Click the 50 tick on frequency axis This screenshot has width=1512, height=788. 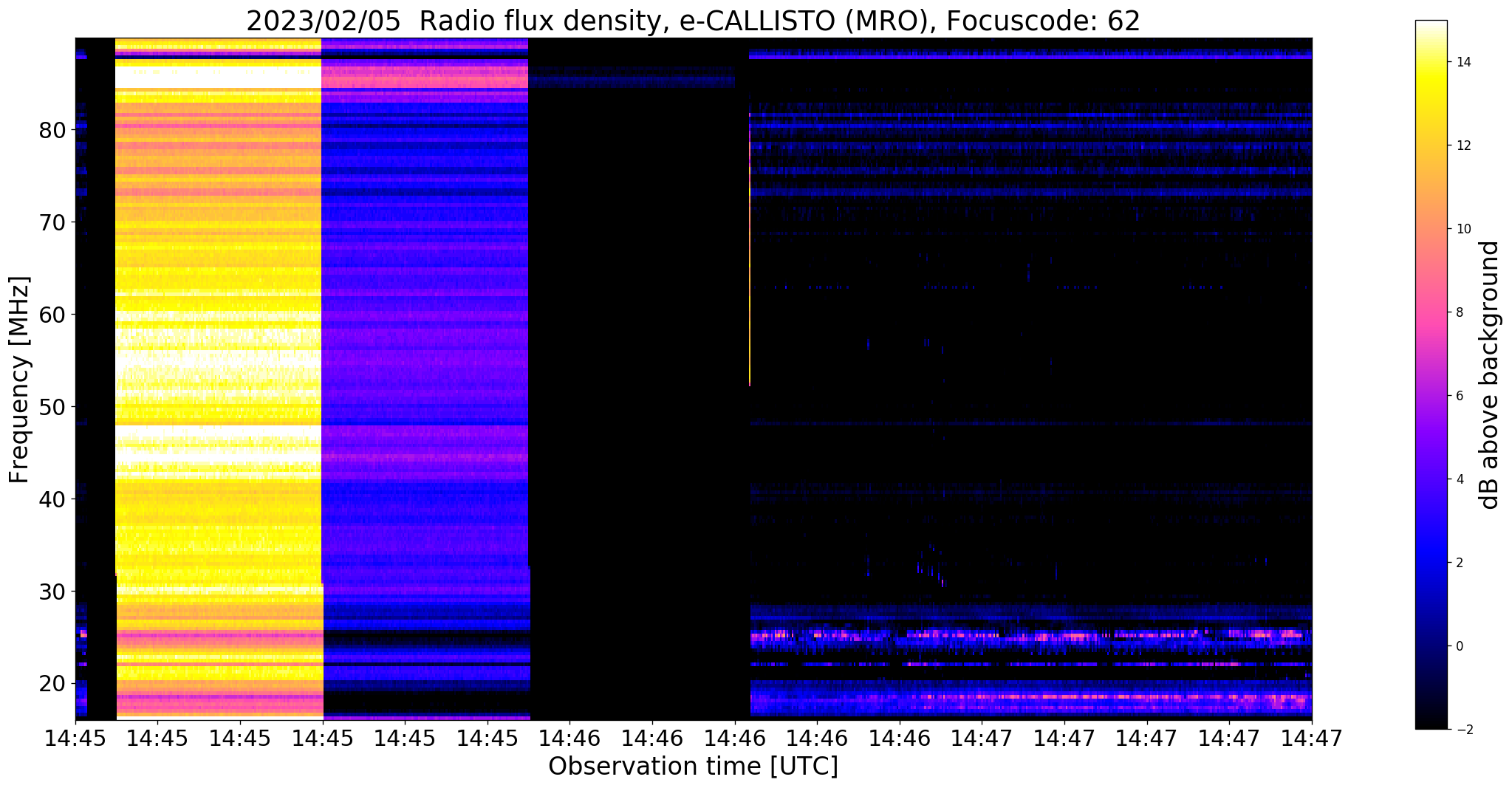coord(52,407)
